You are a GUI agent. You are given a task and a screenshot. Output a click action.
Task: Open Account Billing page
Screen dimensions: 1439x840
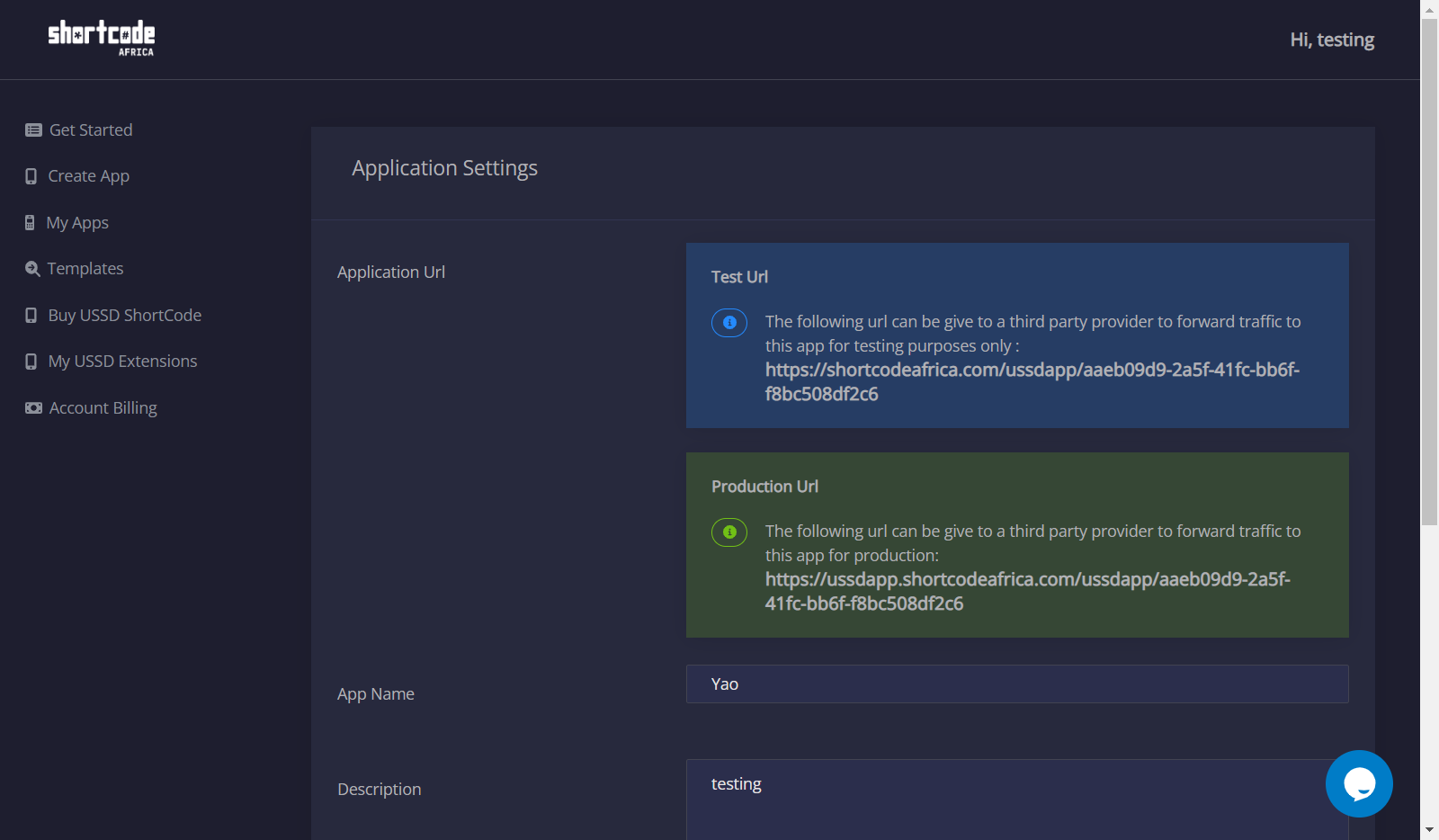pos(103,408)
